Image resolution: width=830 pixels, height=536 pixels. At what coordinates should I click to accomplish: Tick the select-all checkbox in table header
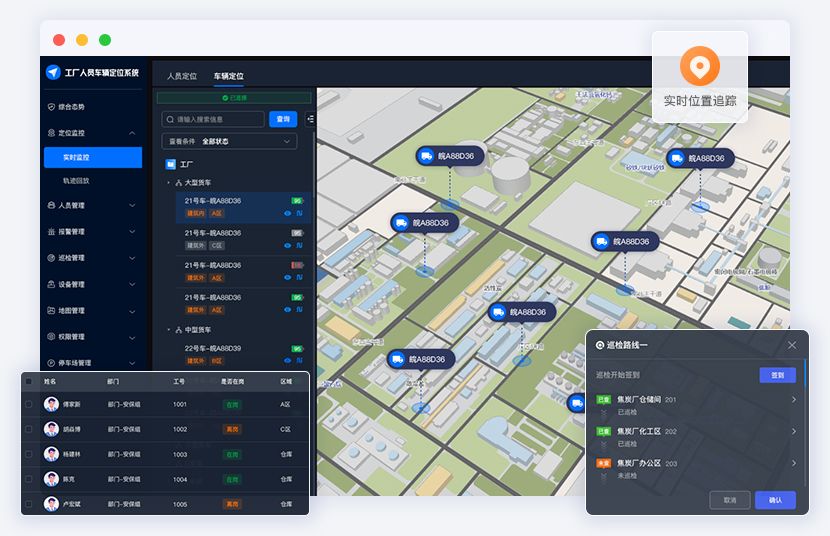point(29,381)
